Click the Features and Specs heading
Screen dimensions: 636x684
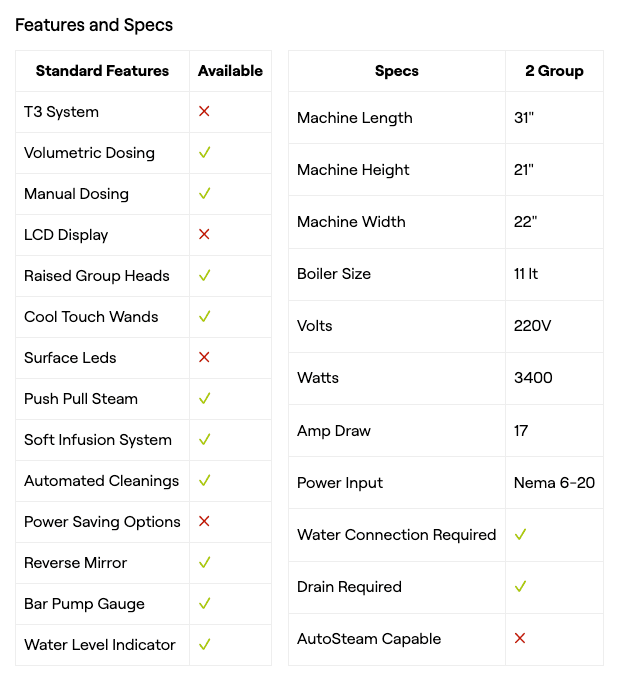94,25
